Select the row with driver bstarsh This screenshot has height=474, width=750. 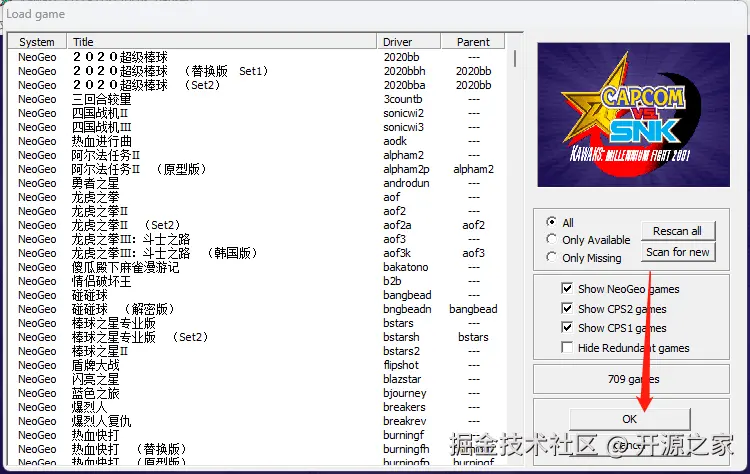pyautogui.click(x=256, y=337)
